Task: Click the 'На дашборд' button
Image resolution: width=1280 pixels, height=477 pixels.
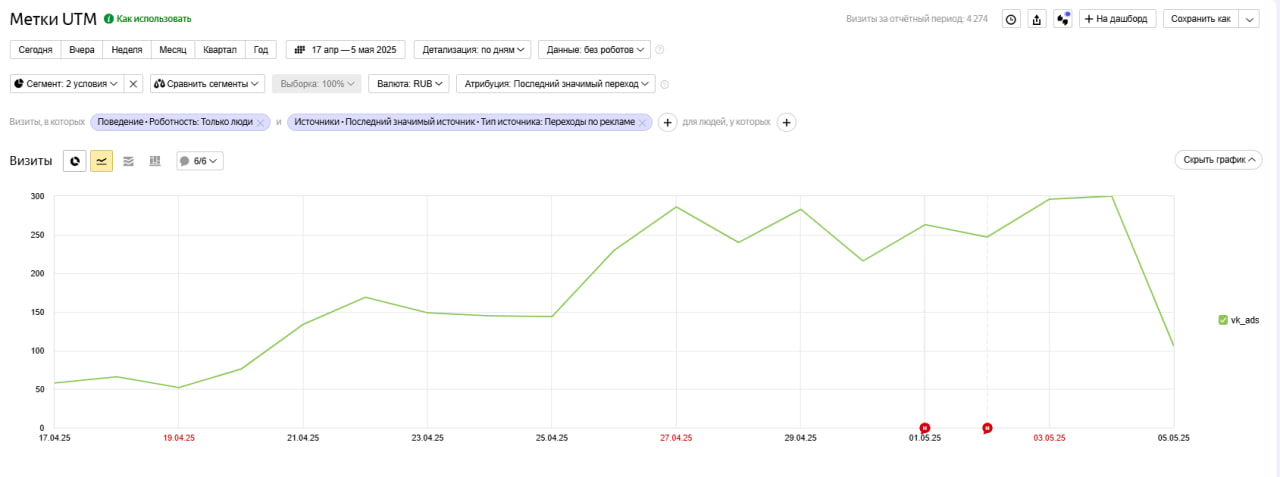Action: 1118,19
